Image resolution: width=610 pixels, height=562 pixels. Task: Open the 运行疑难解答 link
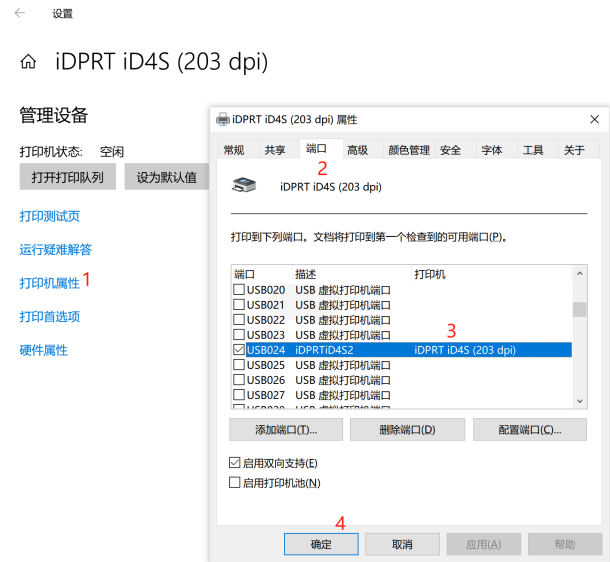point(56,249)
